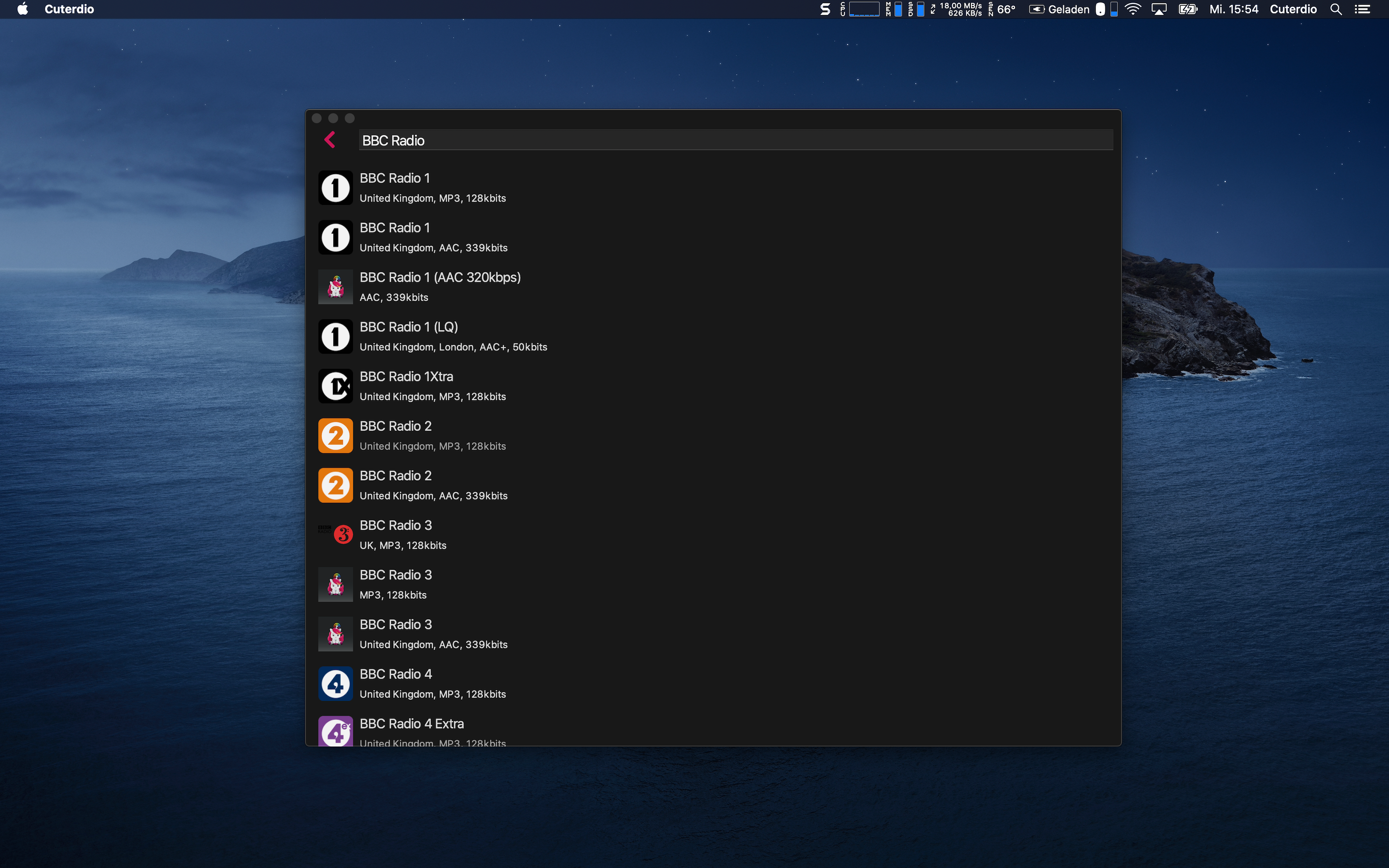Open clock showing Mi. 15:54
The width and height of the screenshot is (1389, 868).
[1233, 9]
